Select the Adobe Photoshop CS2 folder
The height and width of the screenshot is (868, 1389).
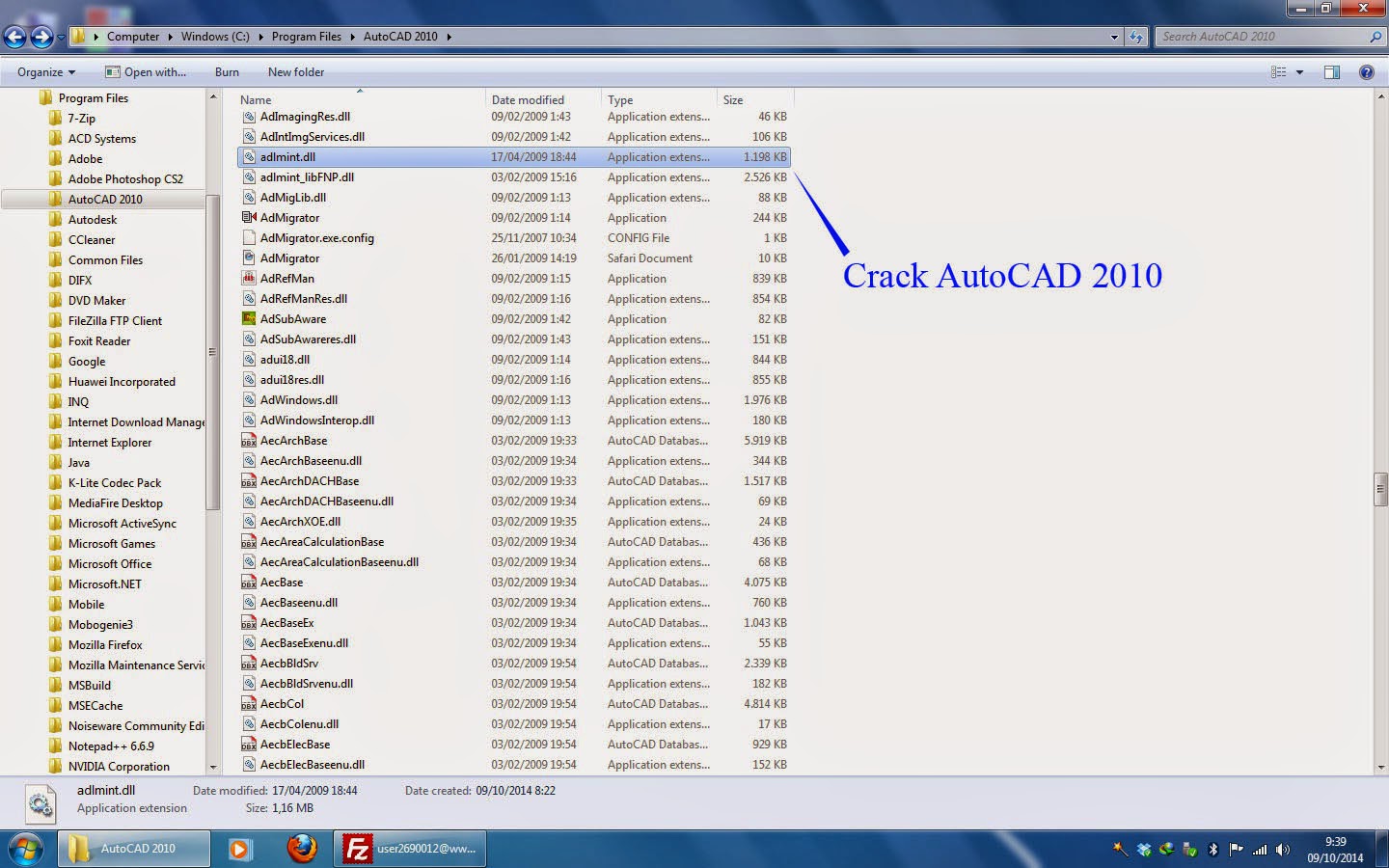(125, 179)
